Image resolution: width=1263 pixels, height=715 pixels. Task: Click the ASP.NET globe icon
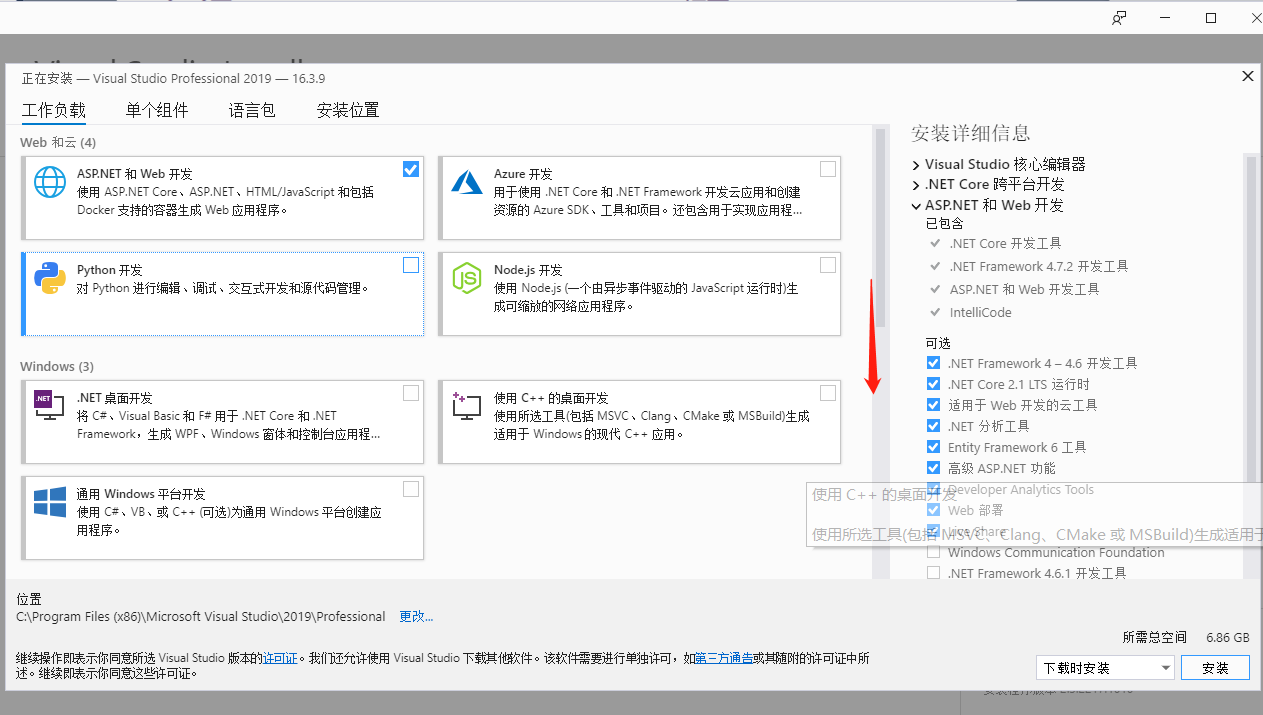(50, 181)
